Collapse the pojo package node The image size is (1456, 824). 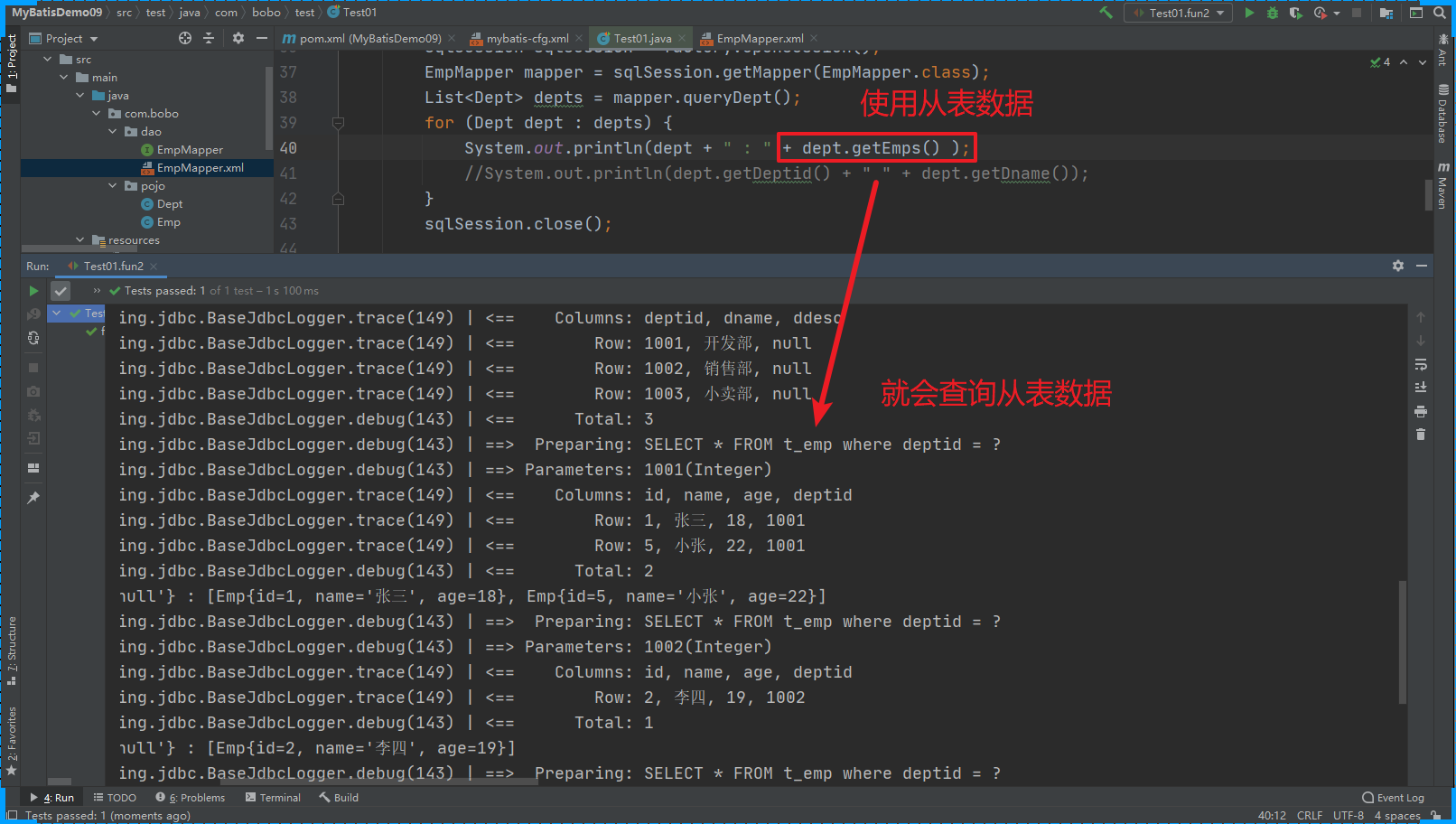point(113,185)
